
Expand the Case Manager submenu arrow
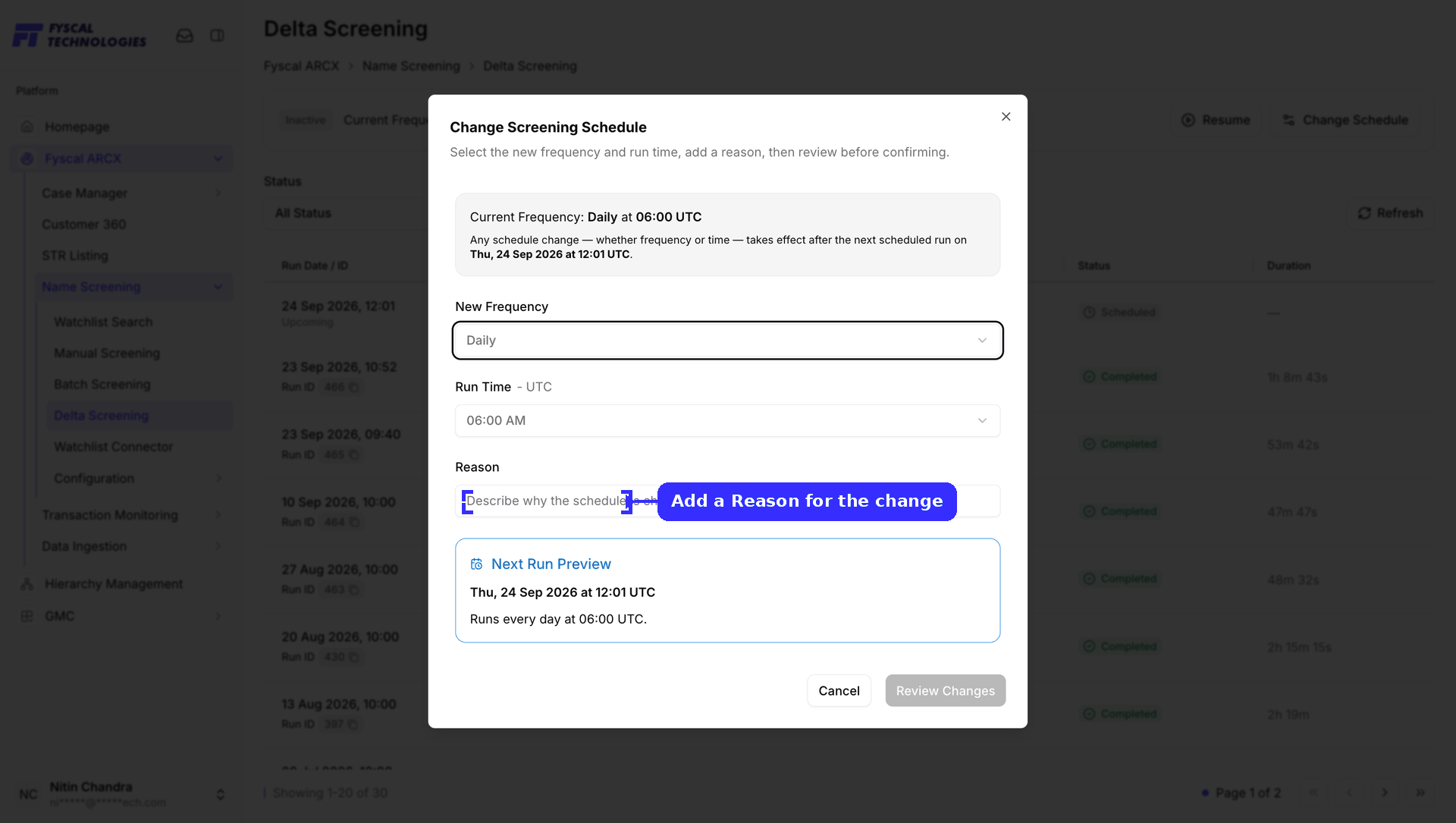point(218,193)
